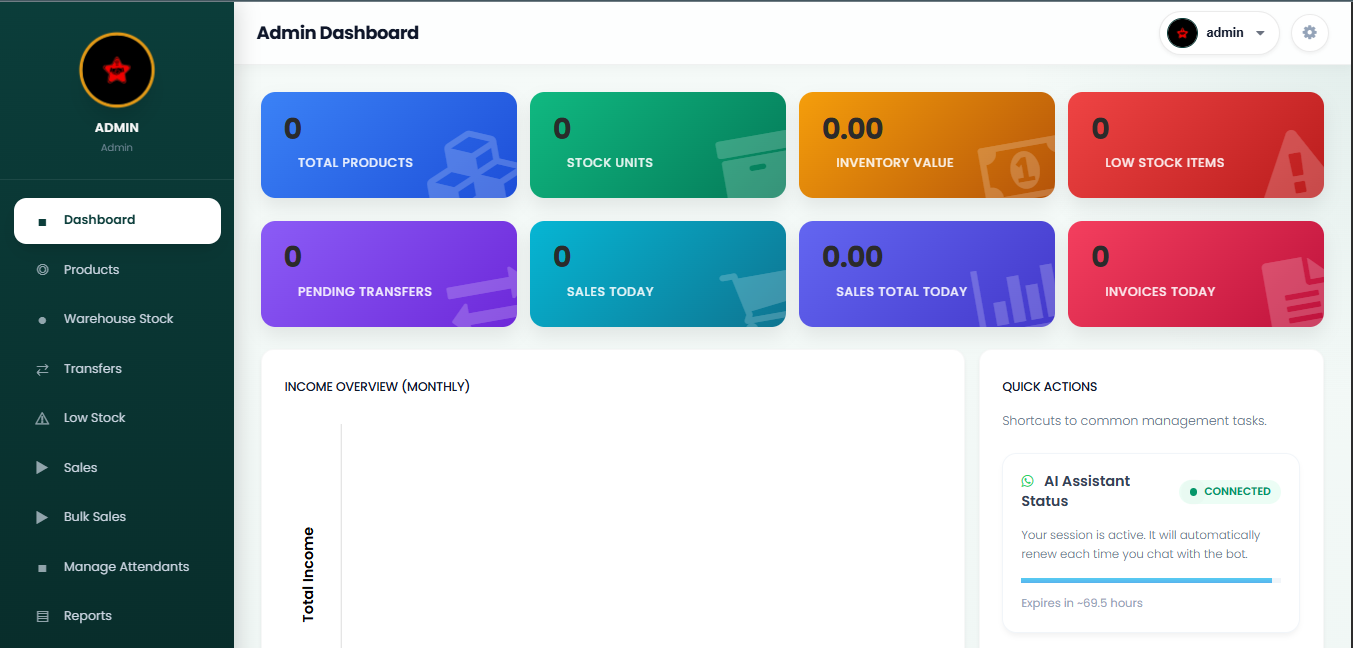
Task: Open the Pending Transfers card
Action: point(389,274)
